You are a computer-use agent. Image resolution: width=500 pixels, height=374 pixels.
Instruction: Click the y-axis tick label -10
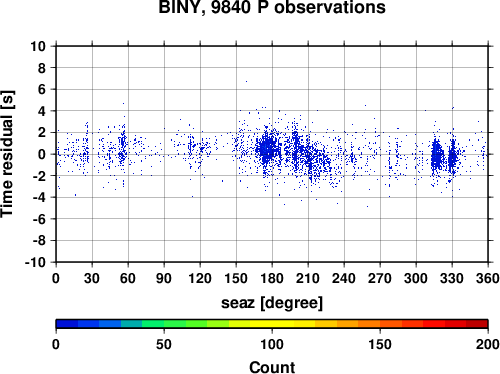pos(35,262)
